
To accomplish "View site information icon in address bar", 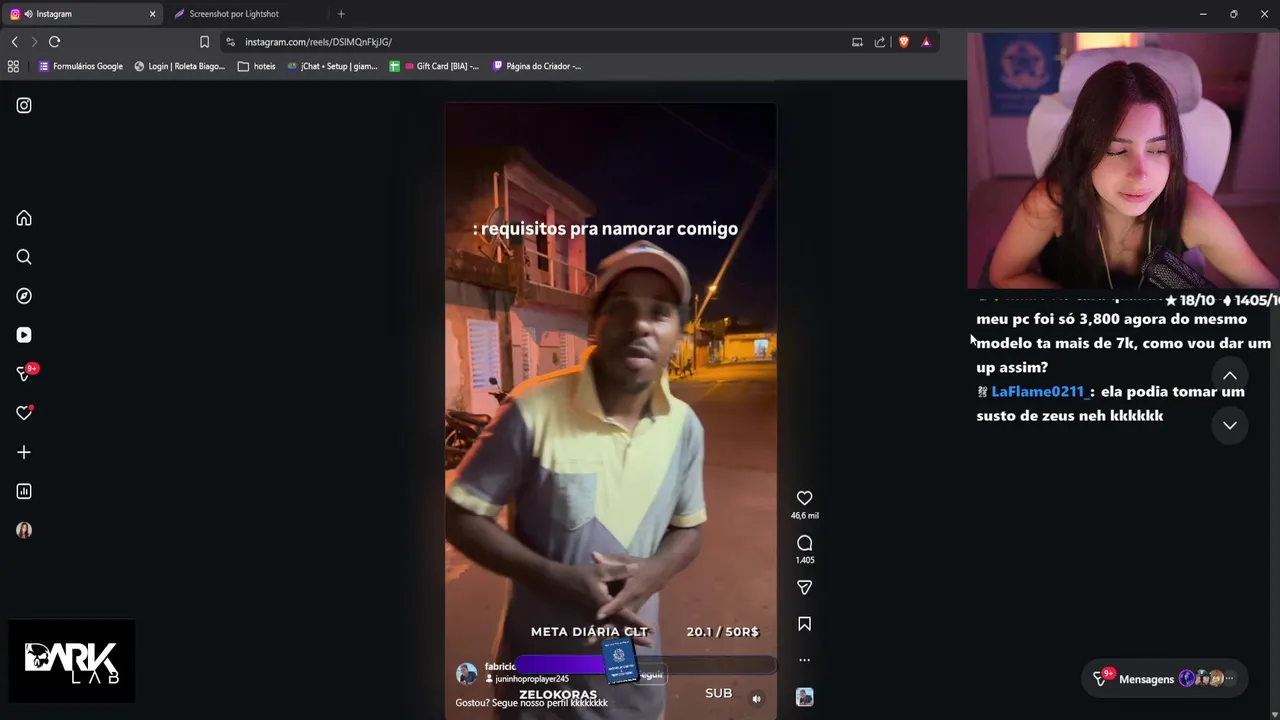I will pos(230,42).
